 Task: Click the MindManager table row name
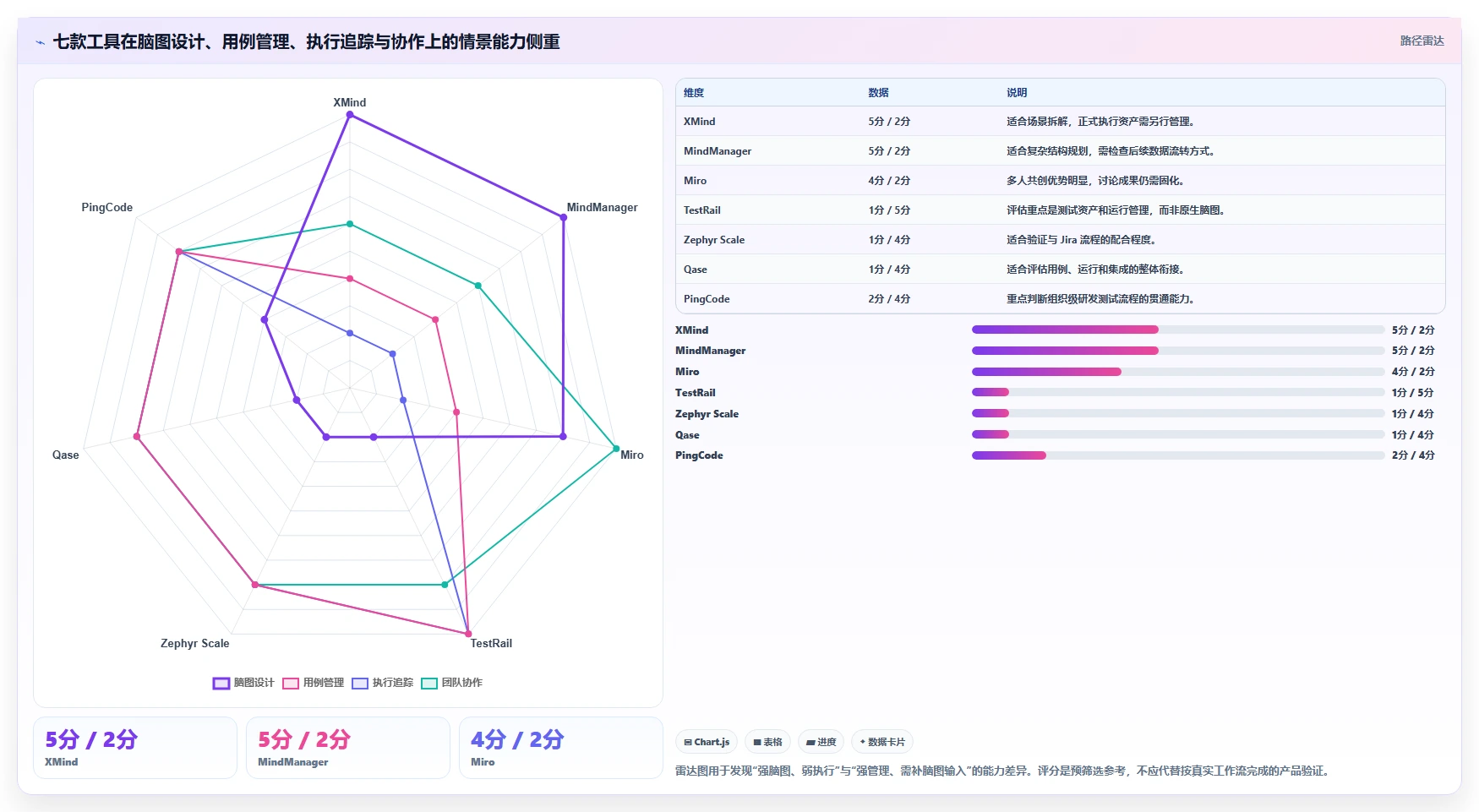tap(718, 151)
